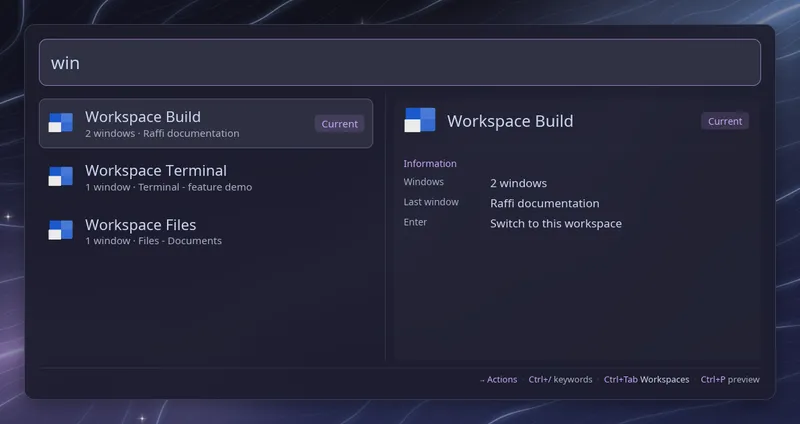Click the 'Workspace Build' preview panel title
Image resolution: width=800 pixels, height=424 pixels.
510,121
